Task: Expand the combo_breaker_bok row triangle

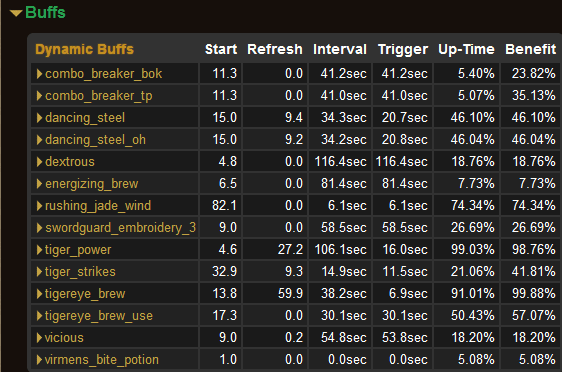Action: [x=39, y=74]
